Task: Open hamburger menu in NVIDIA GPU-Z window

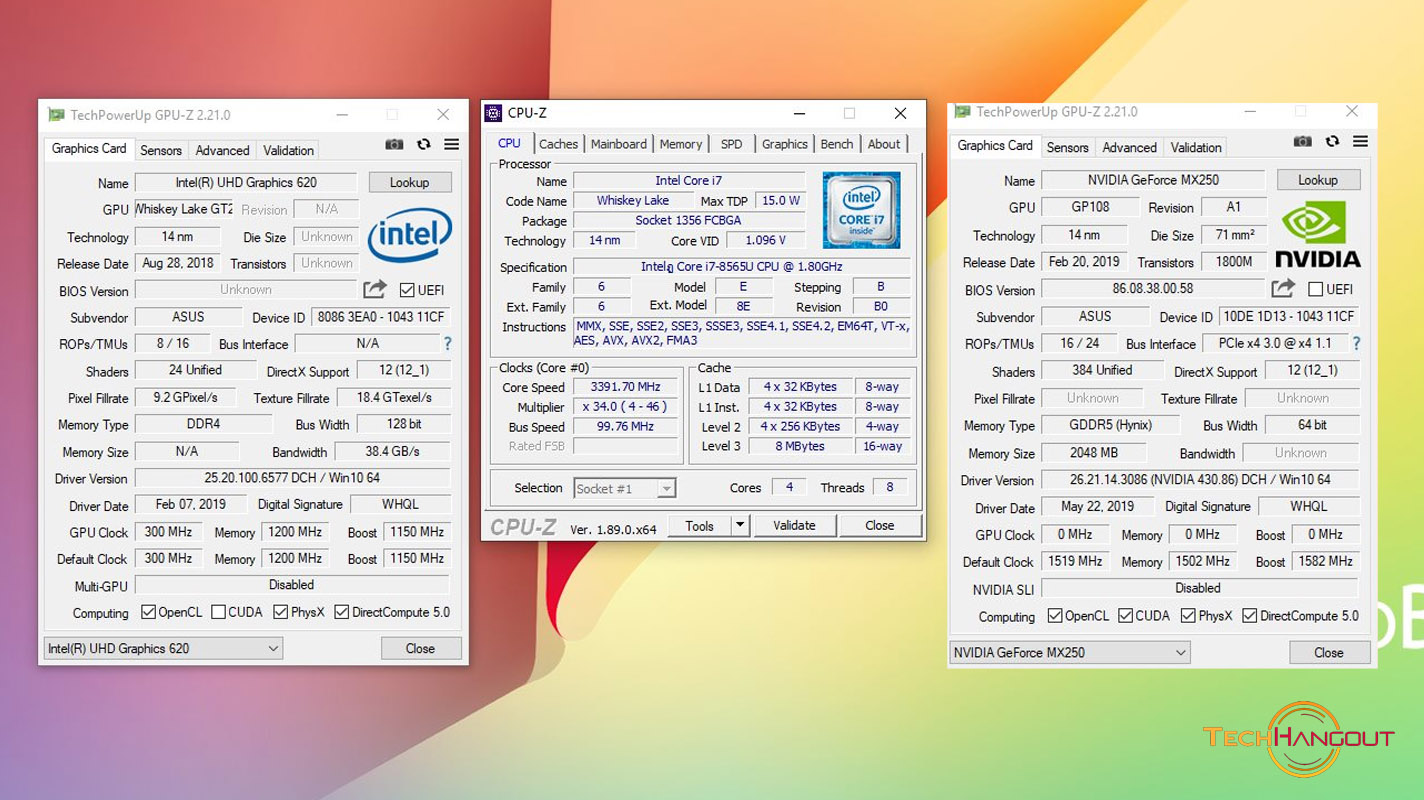Action: (1360, 141)
